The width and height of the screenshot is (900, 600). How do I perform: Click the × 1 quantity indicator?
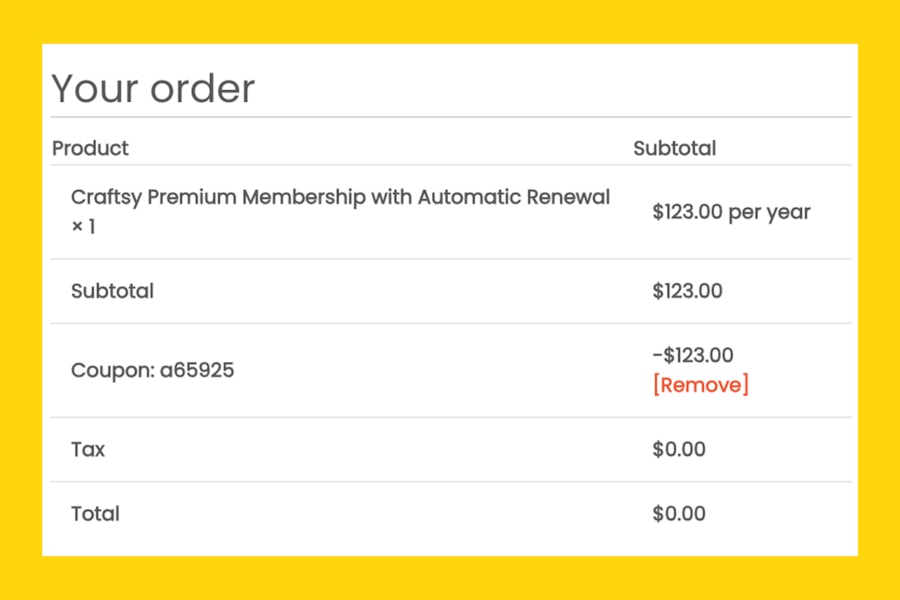coord(83,227)
